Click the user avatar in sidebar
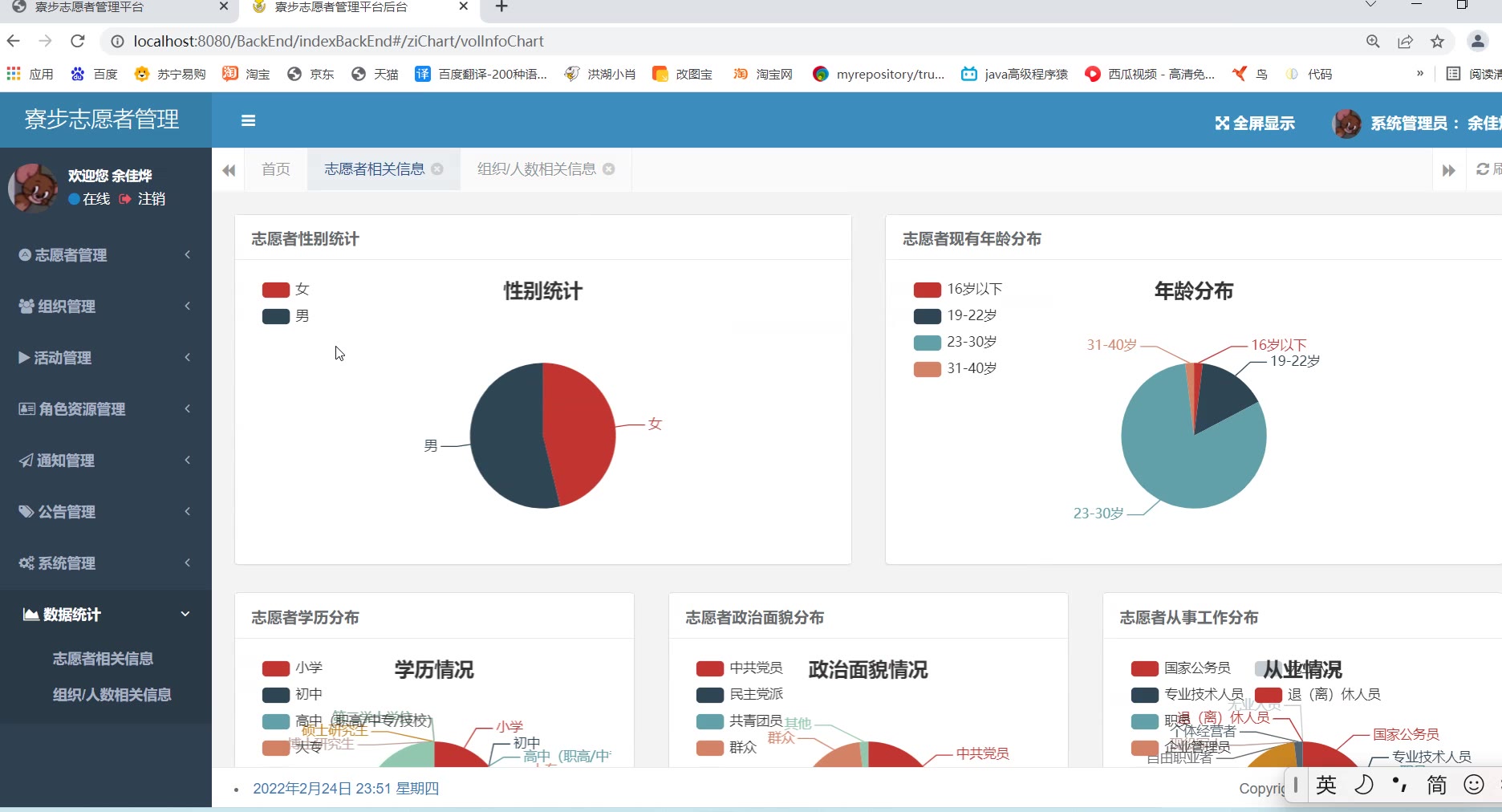 click(33, 188)
